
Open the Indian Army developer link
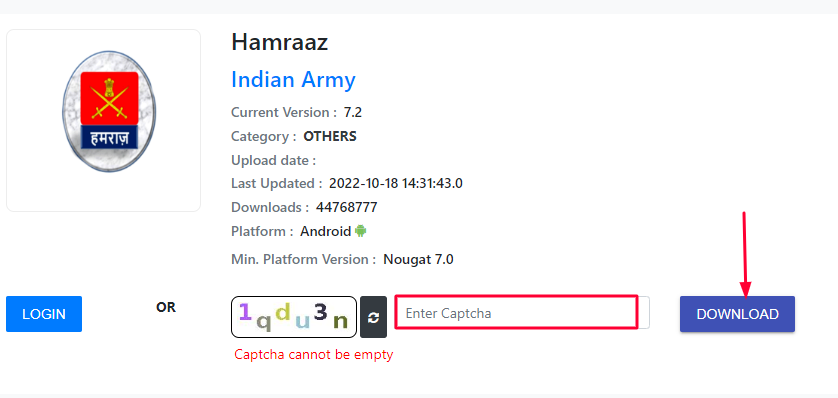293,80
